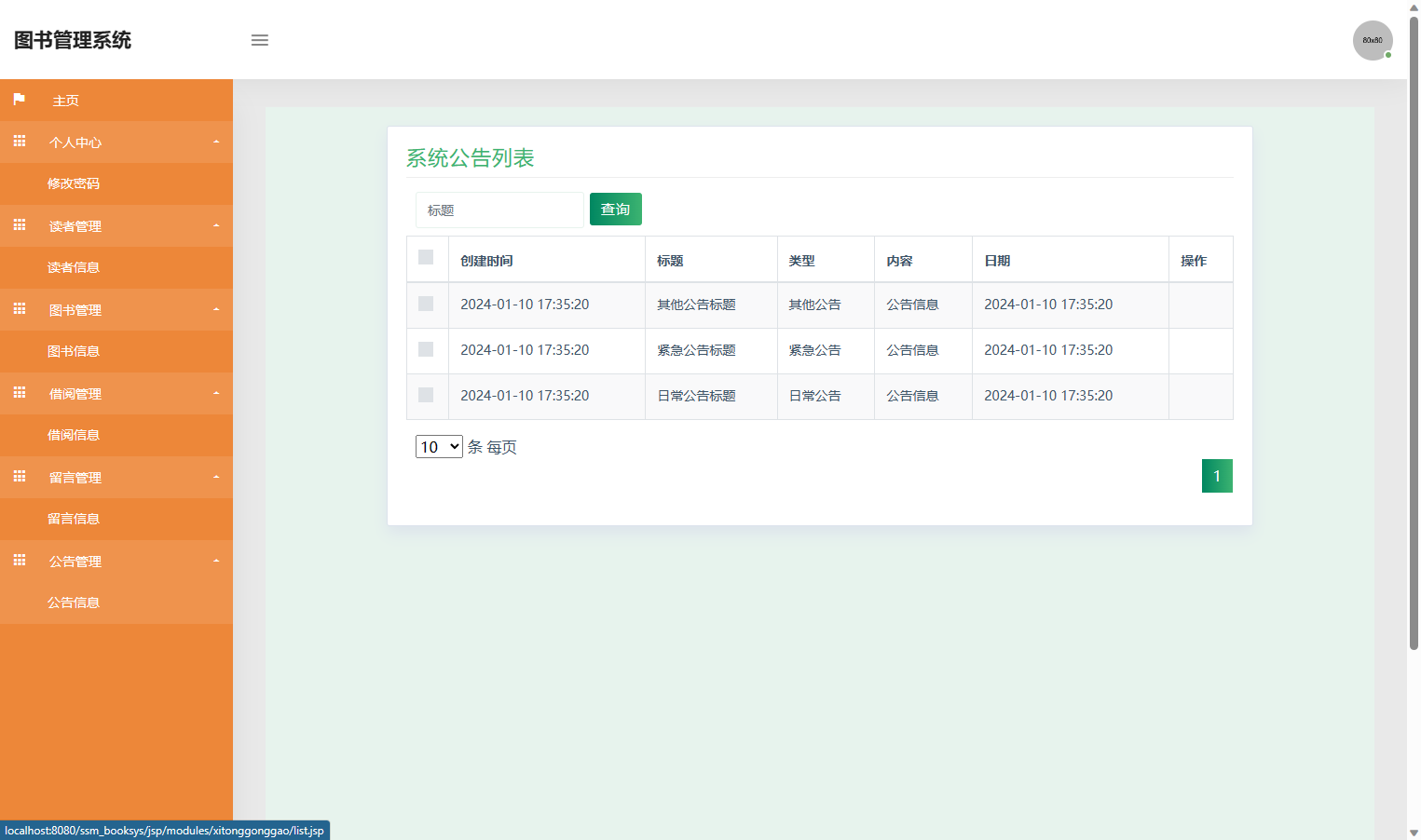
Task: Collapse the 公告管理 section via its chevron
Action: click(x=216, y=561)
